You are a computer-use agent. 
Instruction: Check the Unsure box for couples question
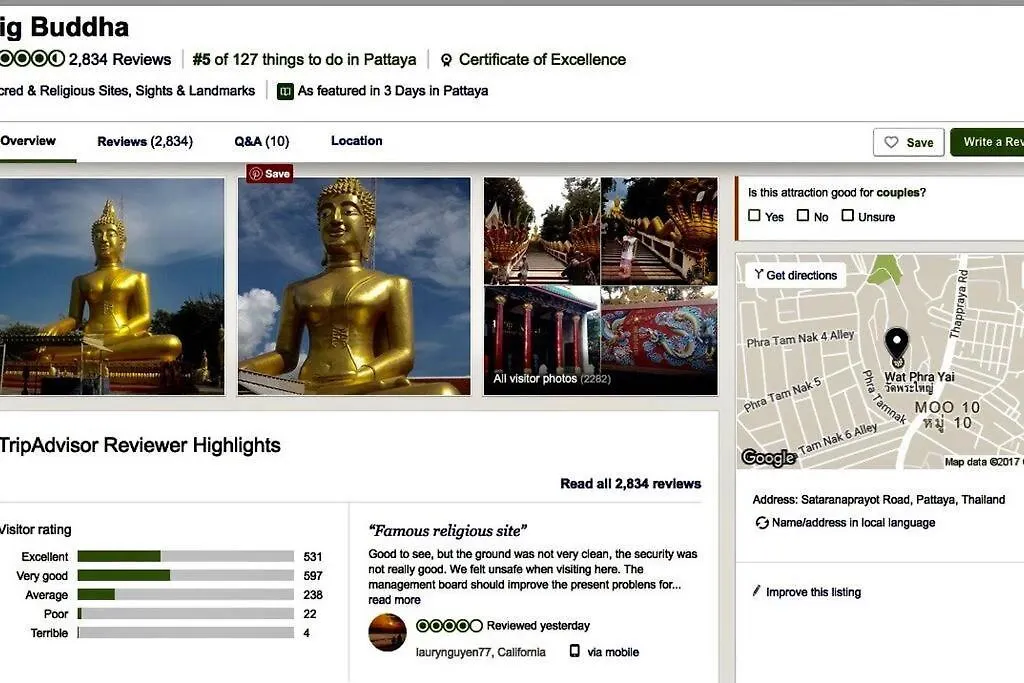(x=847, y=215)
